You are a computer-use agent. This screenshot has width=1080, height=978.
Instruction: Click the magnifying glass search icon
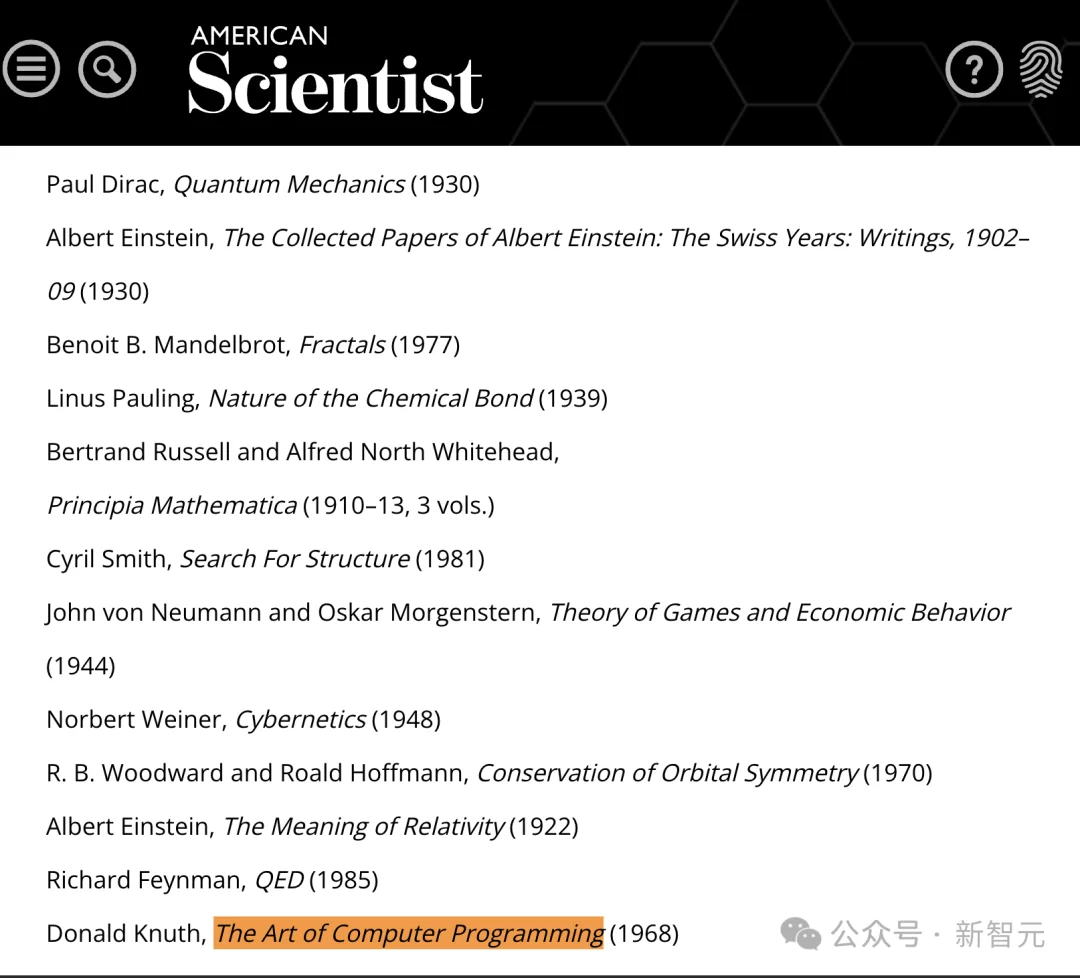coord(107,69)
